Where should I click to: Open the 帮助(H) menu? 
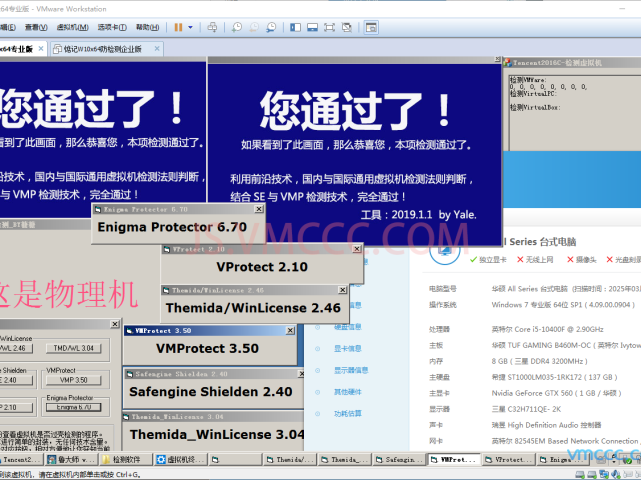click(x=145, y=27)
